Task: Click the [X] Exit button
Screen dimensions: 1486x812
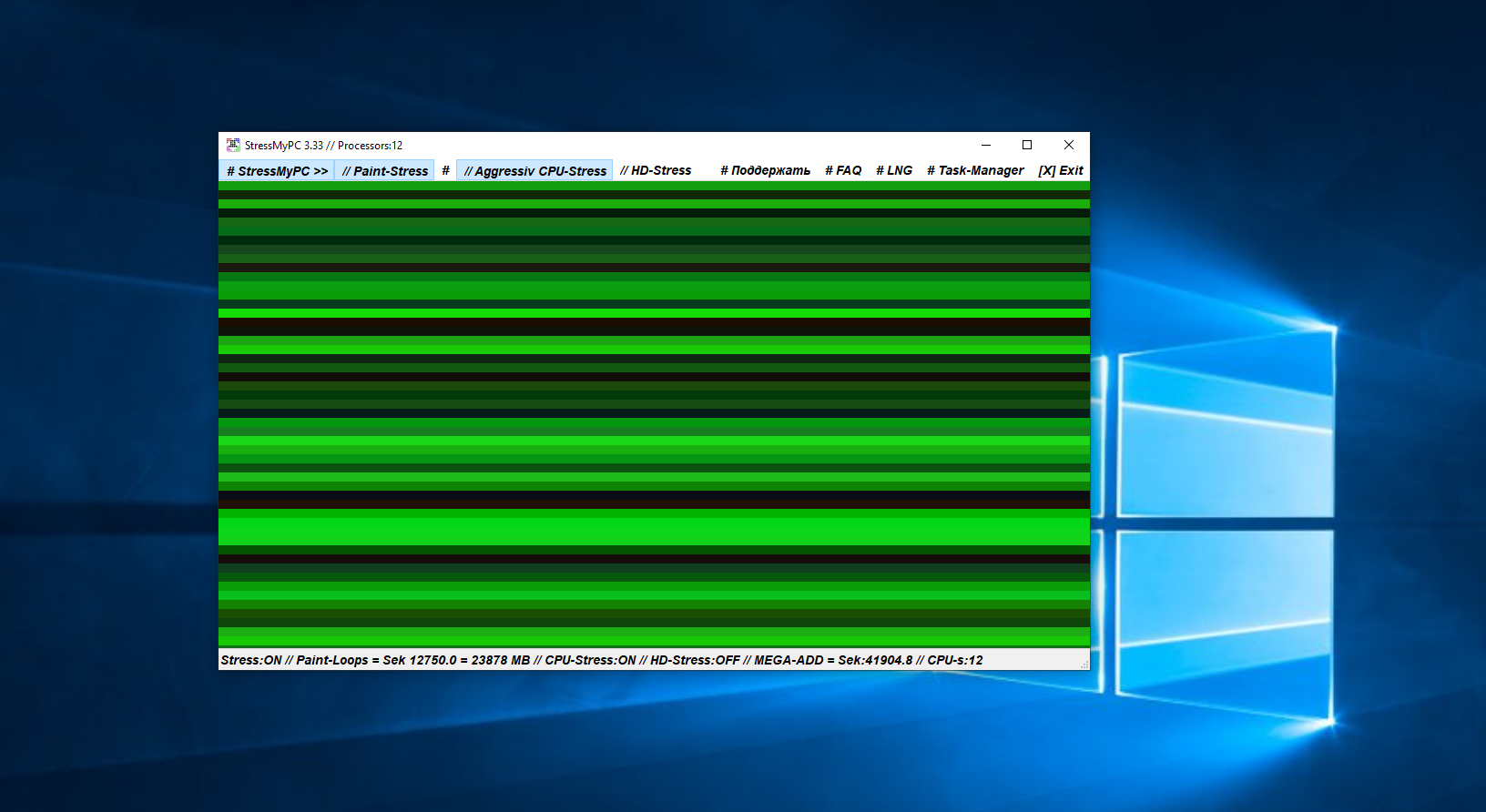Action: tap(1061, 170)
